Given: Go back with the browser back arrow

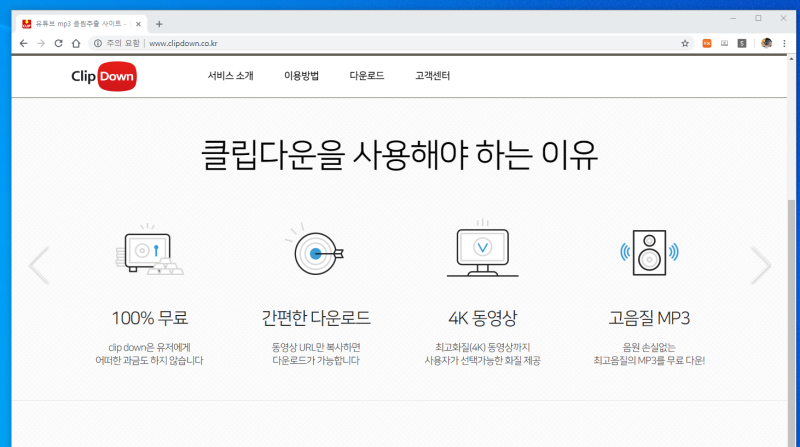Looking at the screenshot, I should click(23, 43).
